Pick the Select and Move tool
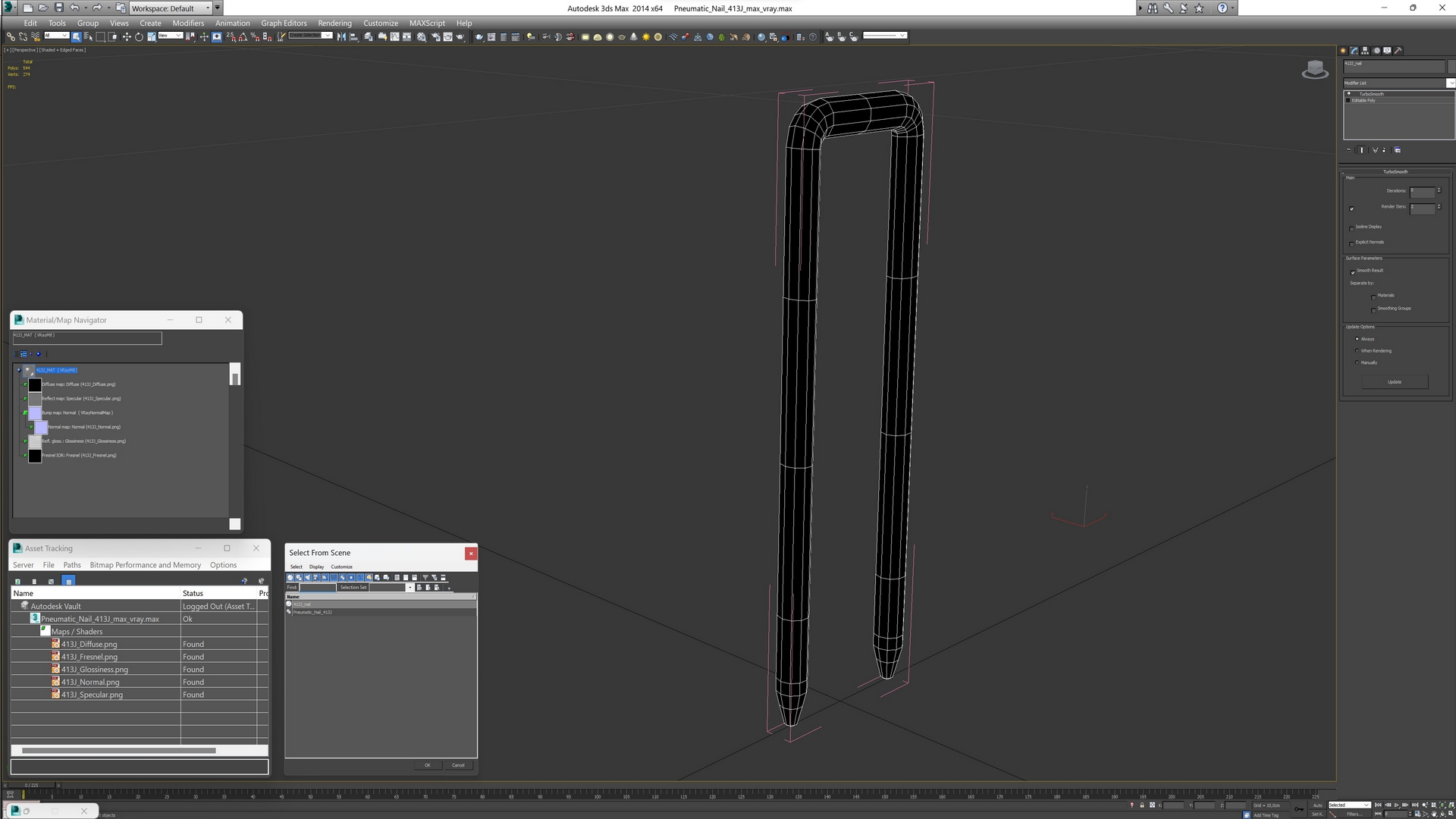Screen dimensions: 1456x819 [127, 36]
